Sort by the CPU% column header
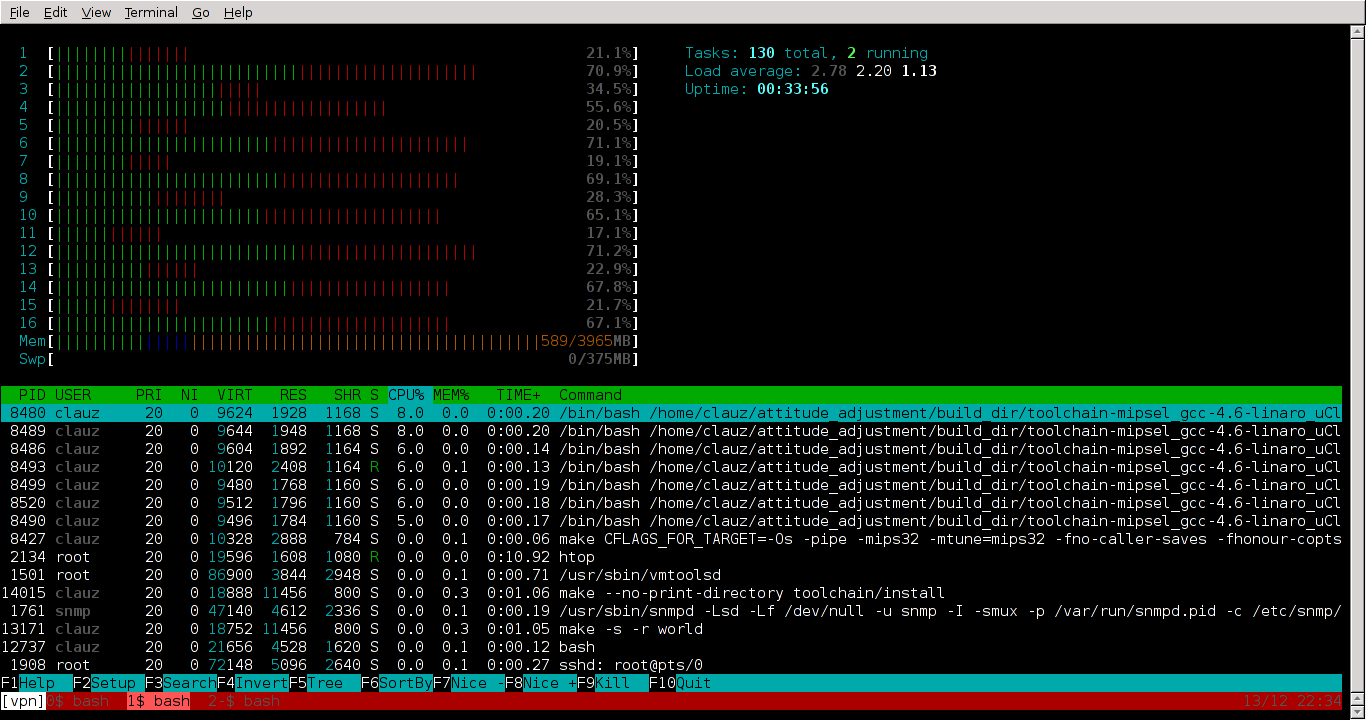This screenshot has width=1366, height=720. [406, 395]
